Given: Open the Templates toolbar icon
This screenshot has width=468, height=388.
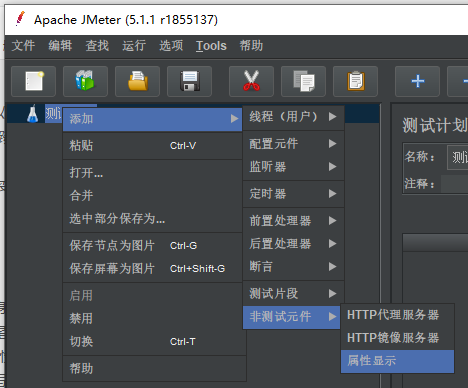Looking at the screenshot, I should click(x=85, y=81).
